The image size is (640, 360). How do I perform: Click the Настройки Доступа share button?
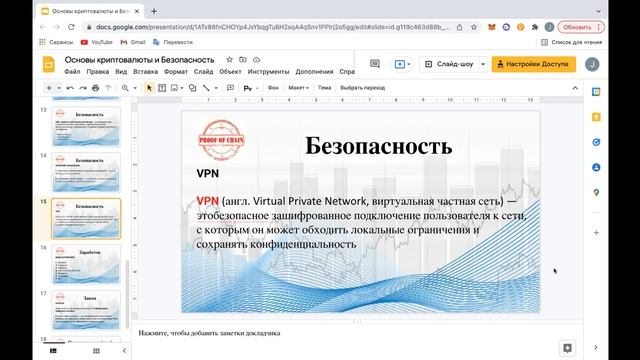[x=534, y=64]
